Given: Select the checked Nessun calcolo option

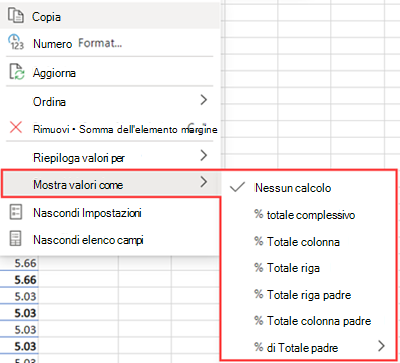Looking at the screenshot, I should (309, 188).
